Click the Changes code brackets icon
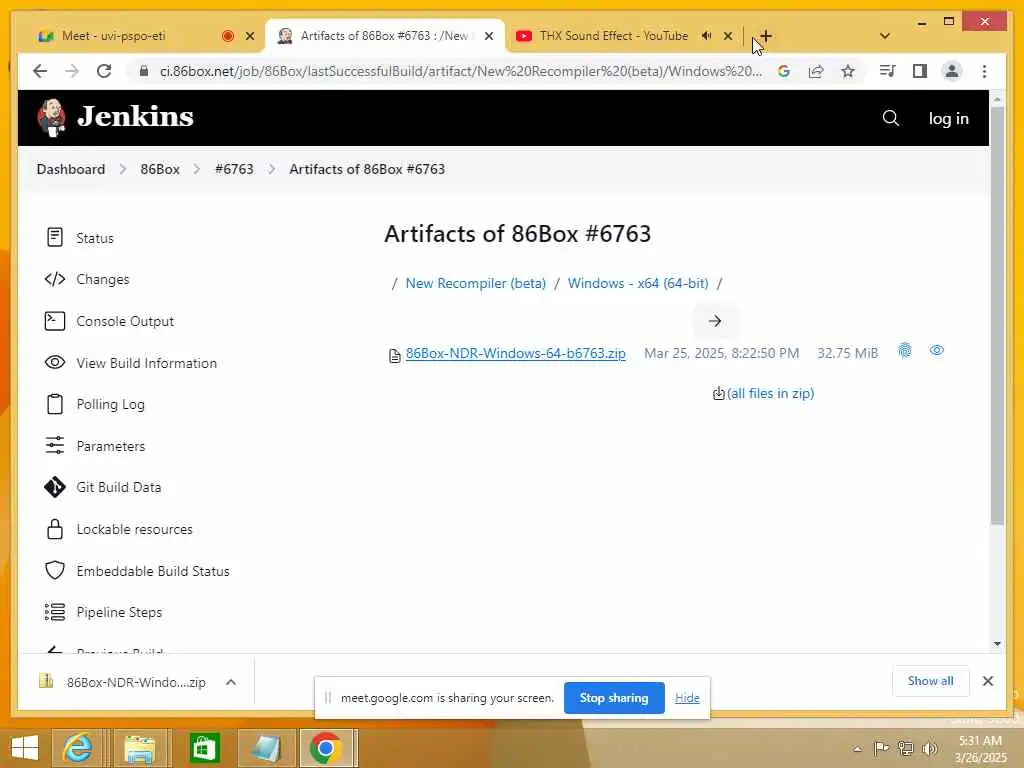Screen dimensions: 1024x768 (x=55, y=280)
